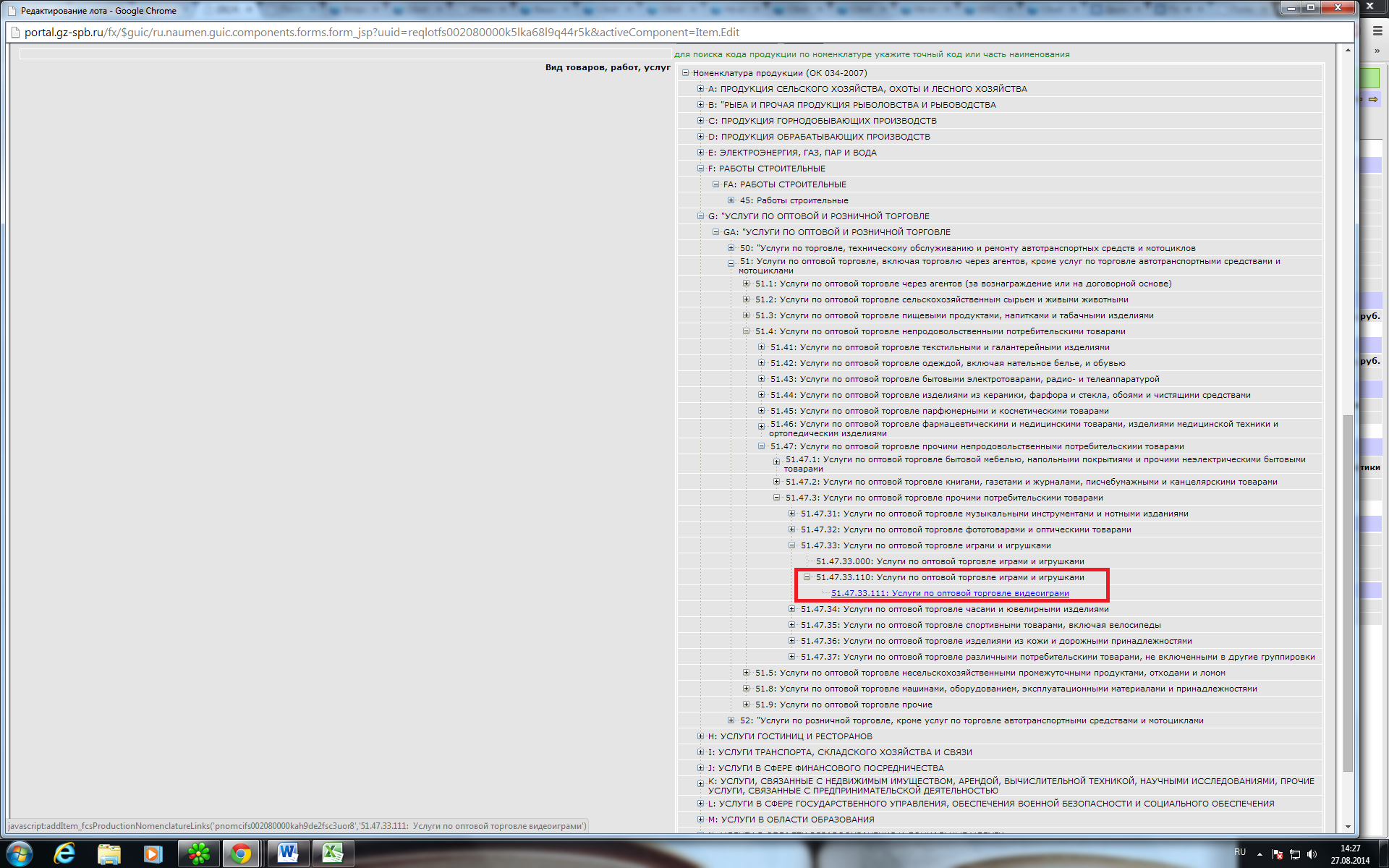Open the Chrome menu hamburger icon

[1377, 31]
